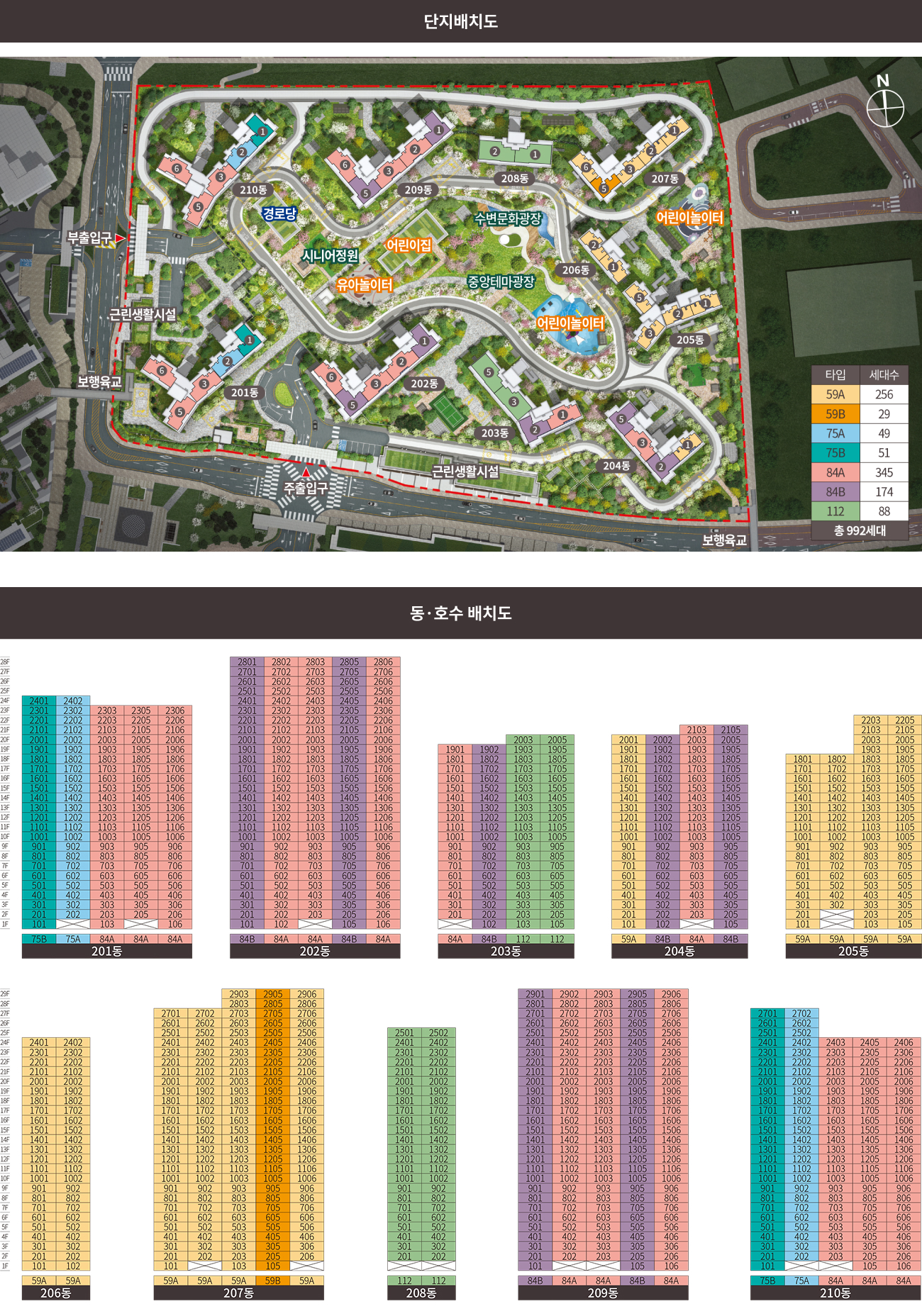922x1316 pixels.
Task: Select the 201동 marker on the map
Action: [244, 392]
